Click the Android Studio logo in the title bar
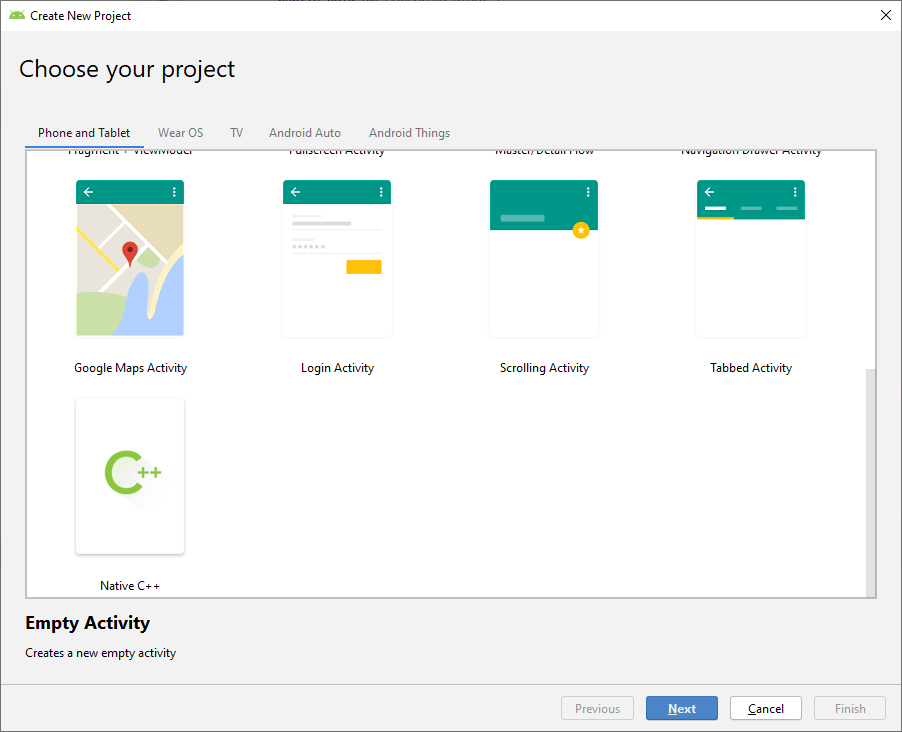 point(19,15)
